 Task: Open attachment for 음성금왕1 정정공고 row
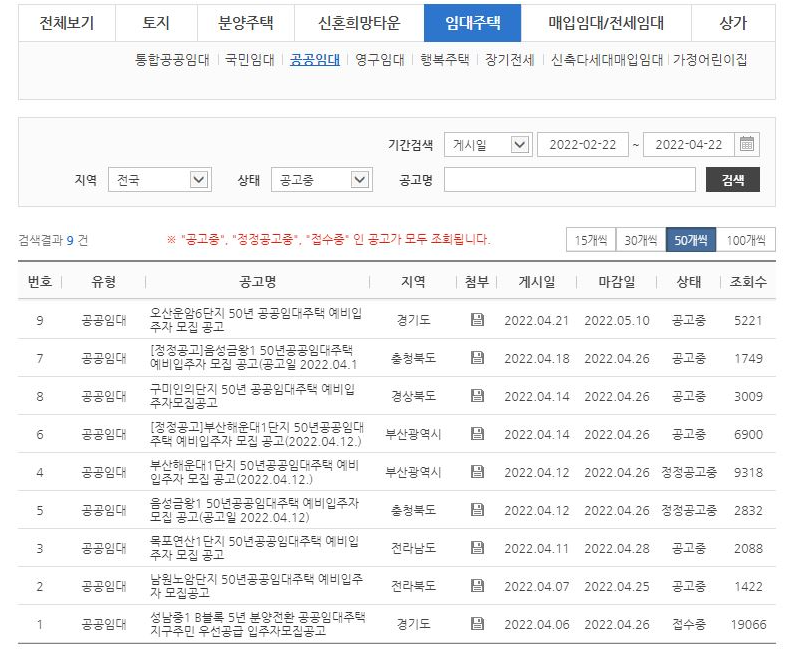(x=477, y=358)
